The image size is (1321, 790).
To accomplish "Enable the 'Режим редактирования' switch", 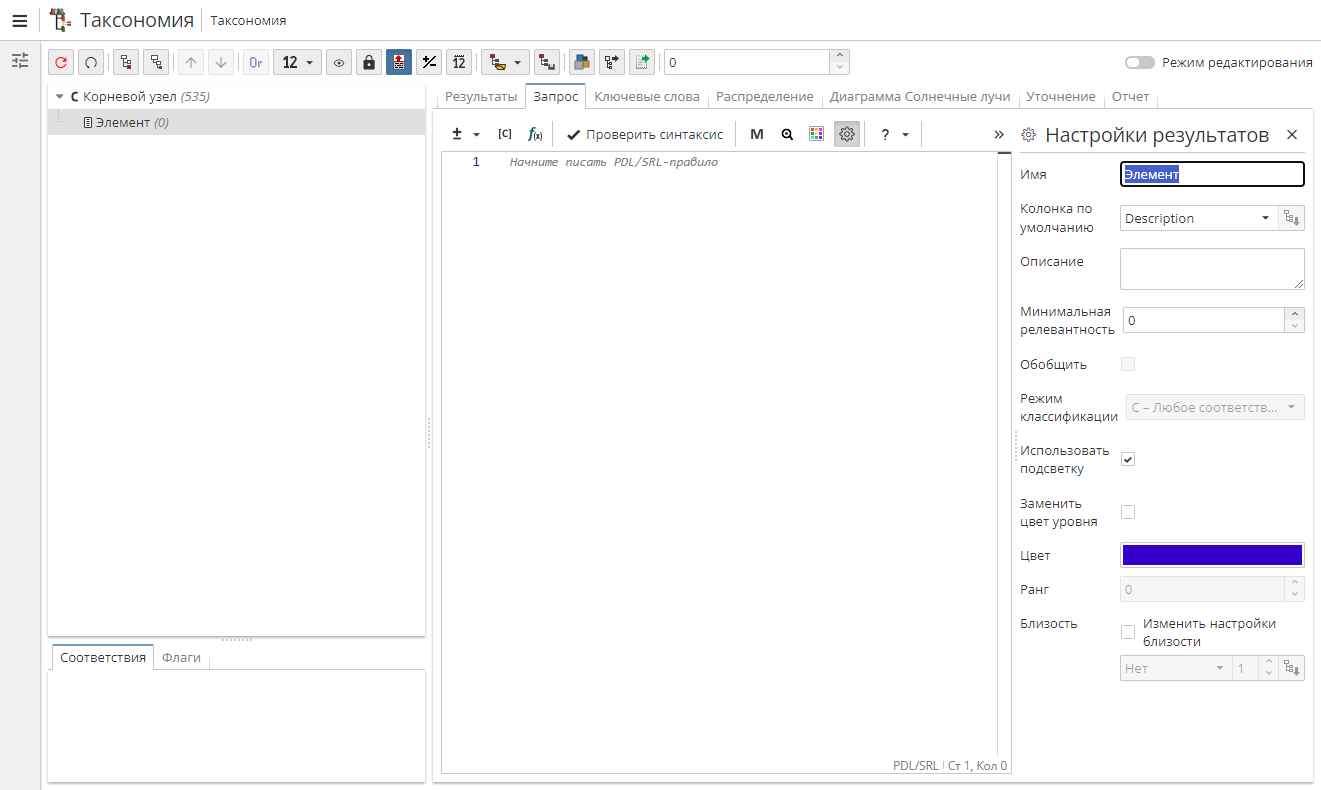I will (1139, 62).
